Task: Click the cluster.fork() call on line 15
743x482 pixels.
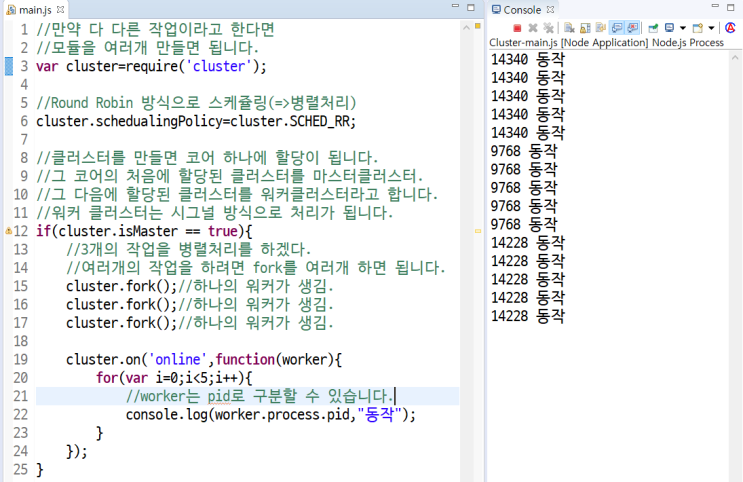Action: [121, 286]
